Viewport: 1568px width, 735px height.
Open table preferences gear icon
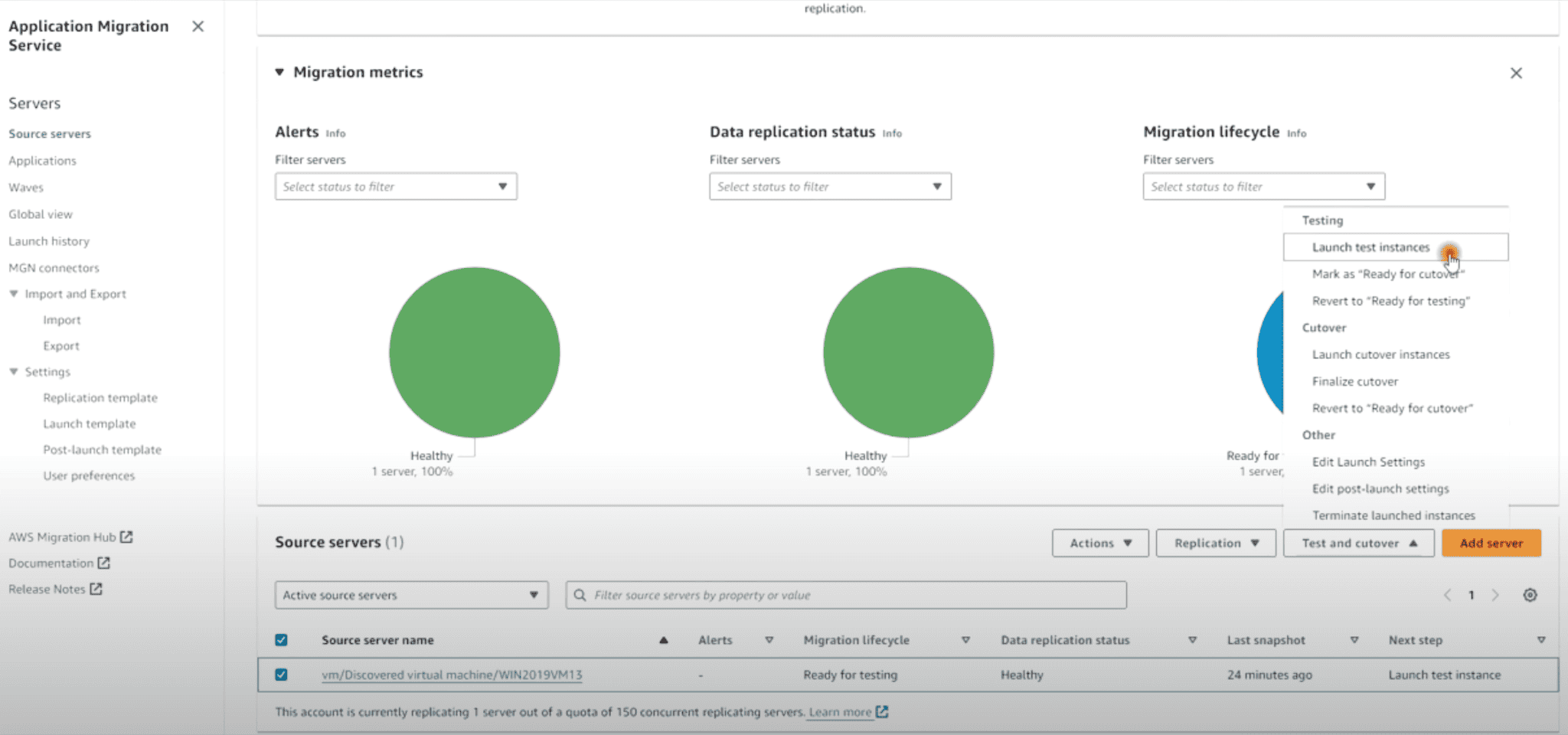pyautogui.click(x=1530, y=595)
